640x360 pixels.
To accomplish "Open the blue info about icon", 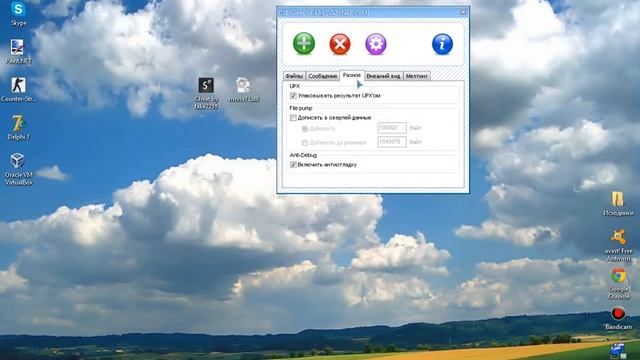I will pyautogui.click(x=442, y=44).
